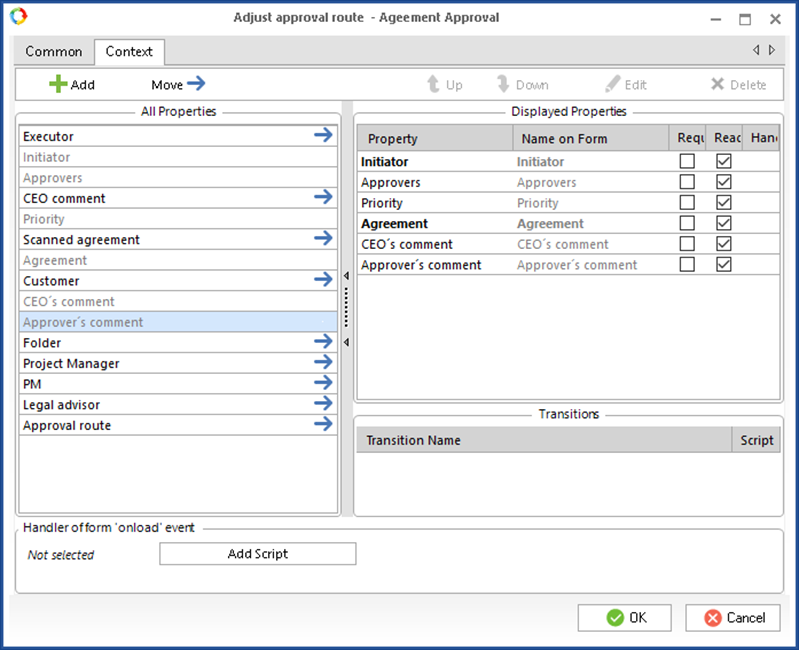
Task: Move CEO comment using its blue arrow
Action: [322, 198]
